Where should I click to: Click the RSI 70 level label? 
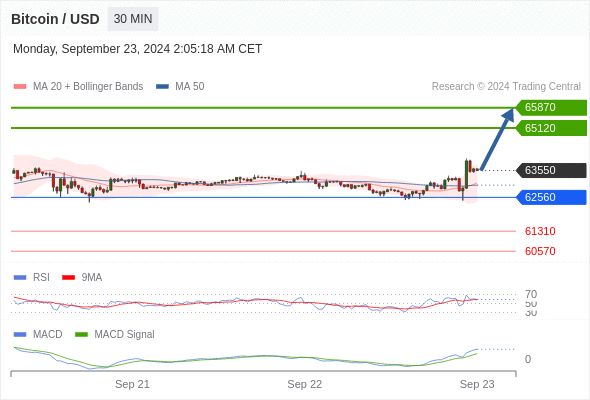click(531, 294)
